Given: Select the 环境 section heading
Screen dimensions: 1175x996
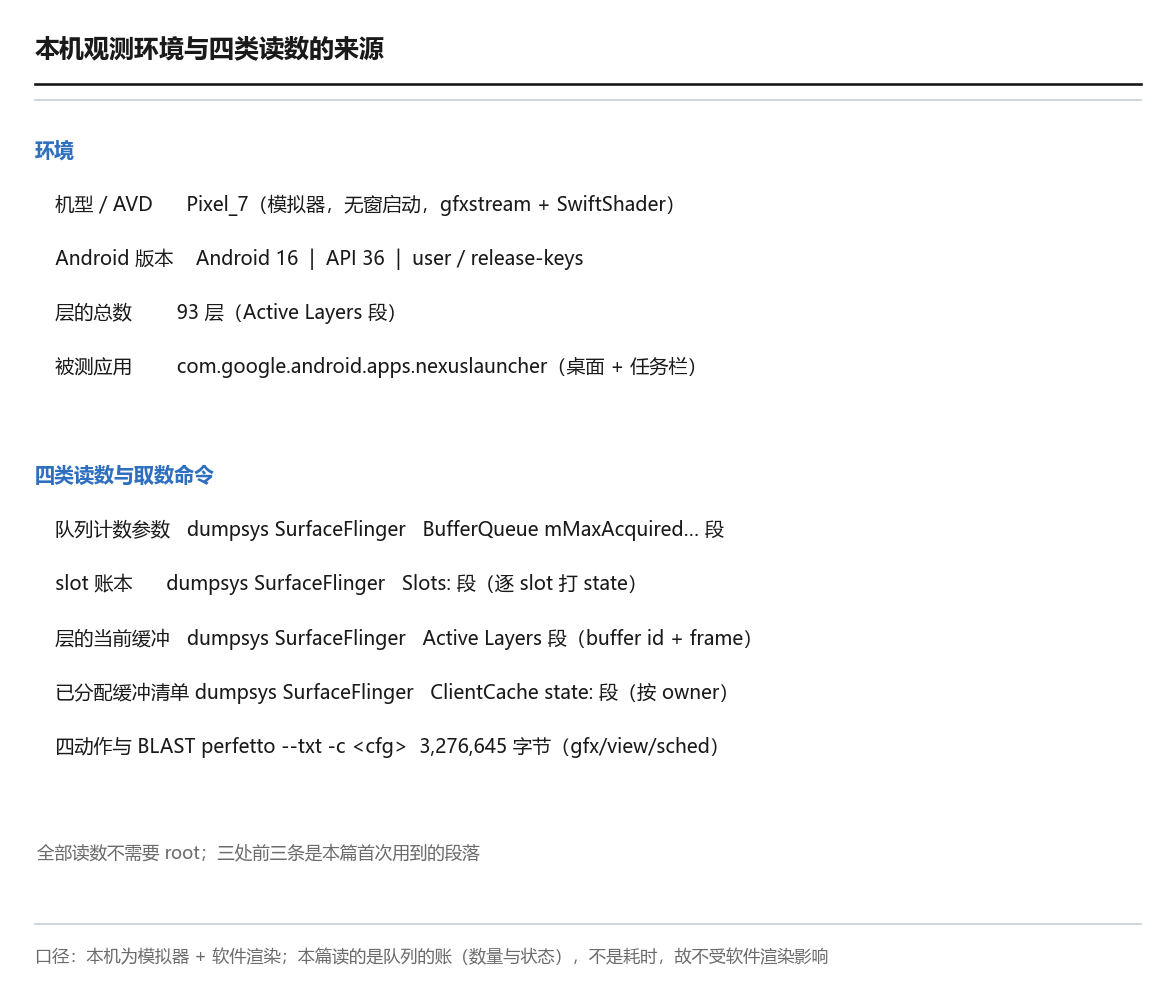Looking at the screenshot, I should click(54, 151).
